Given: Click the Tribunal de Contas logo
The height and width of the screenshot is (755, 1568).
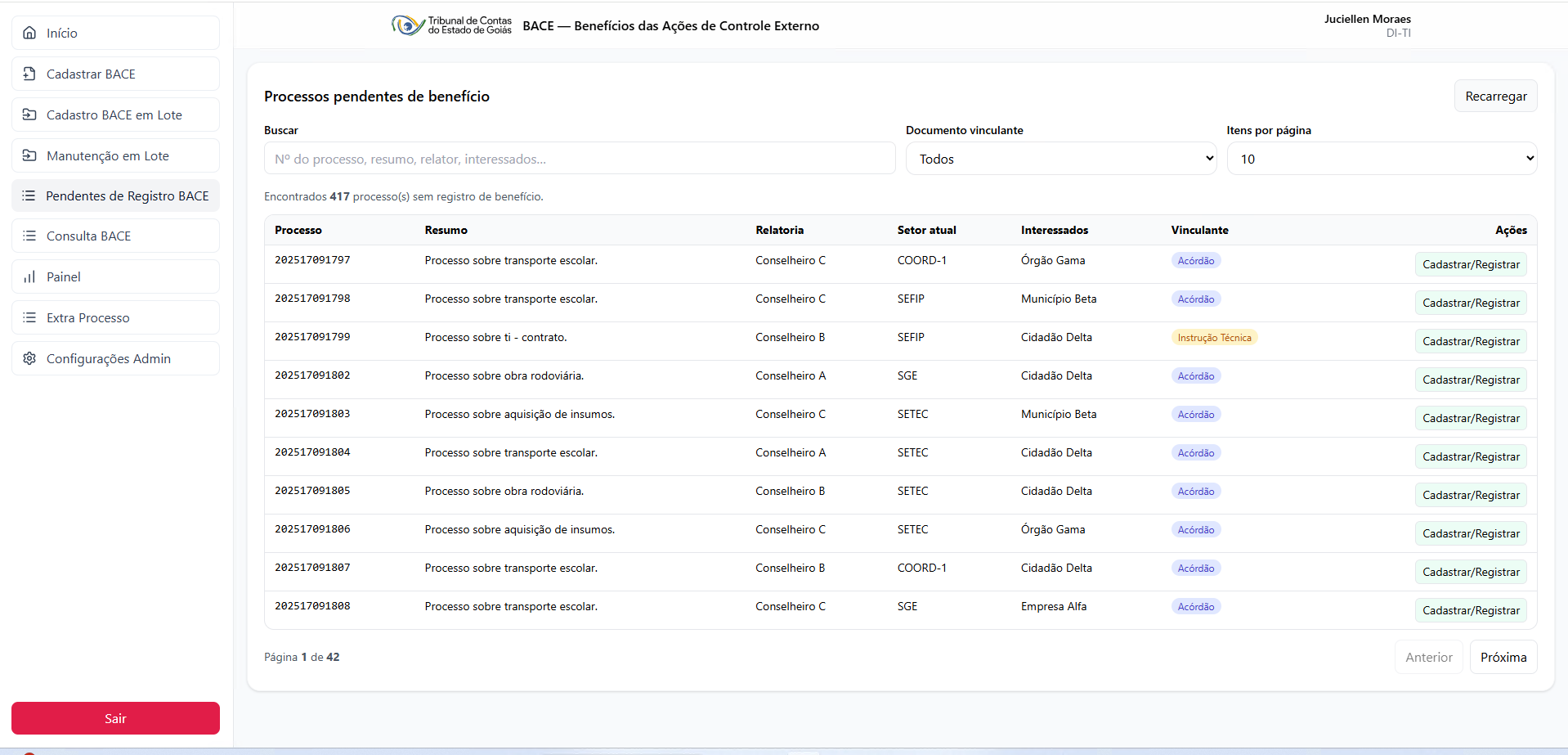Looking at the screenshot, I should tap(451, 25).
